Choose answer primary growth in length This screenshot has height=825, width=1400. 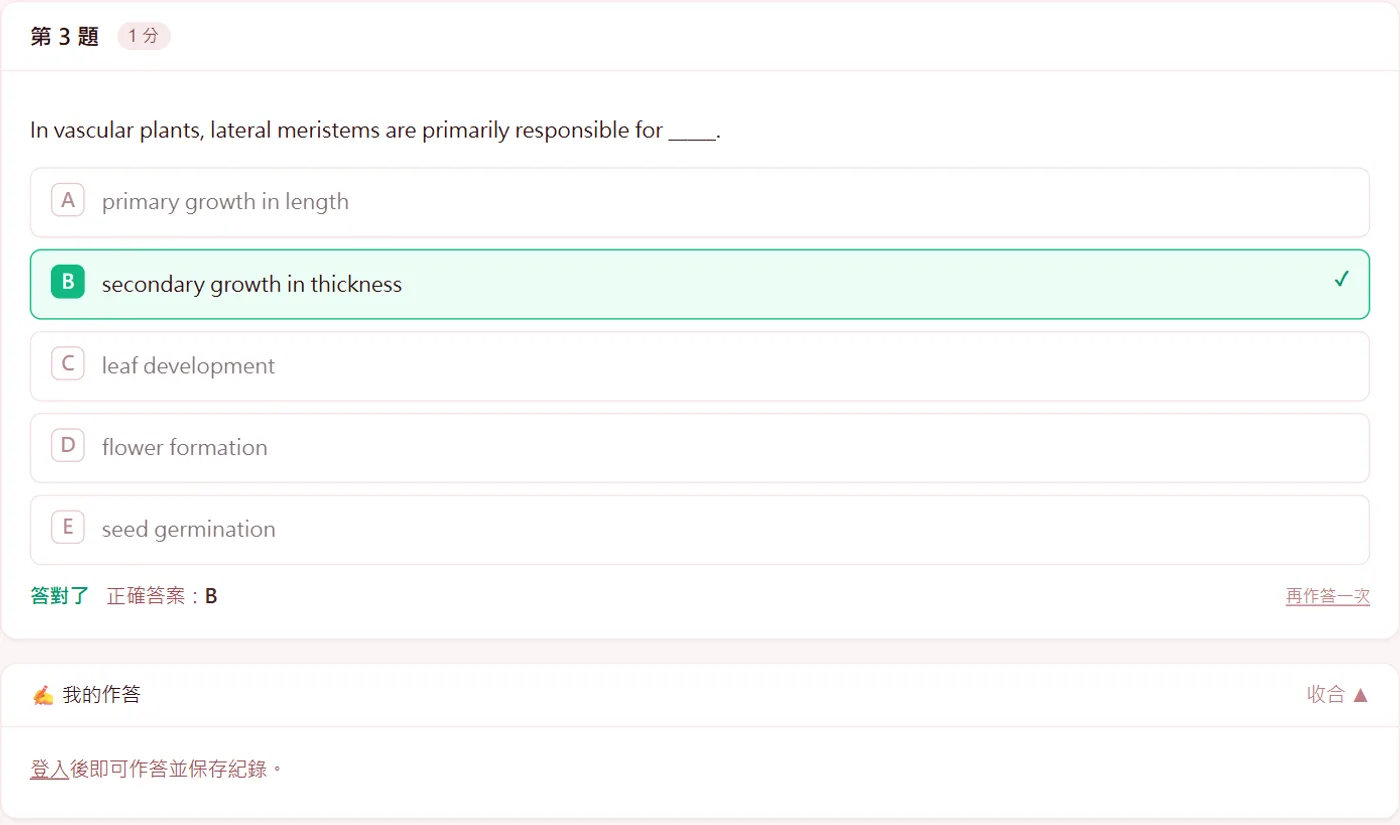coord(700,202)
